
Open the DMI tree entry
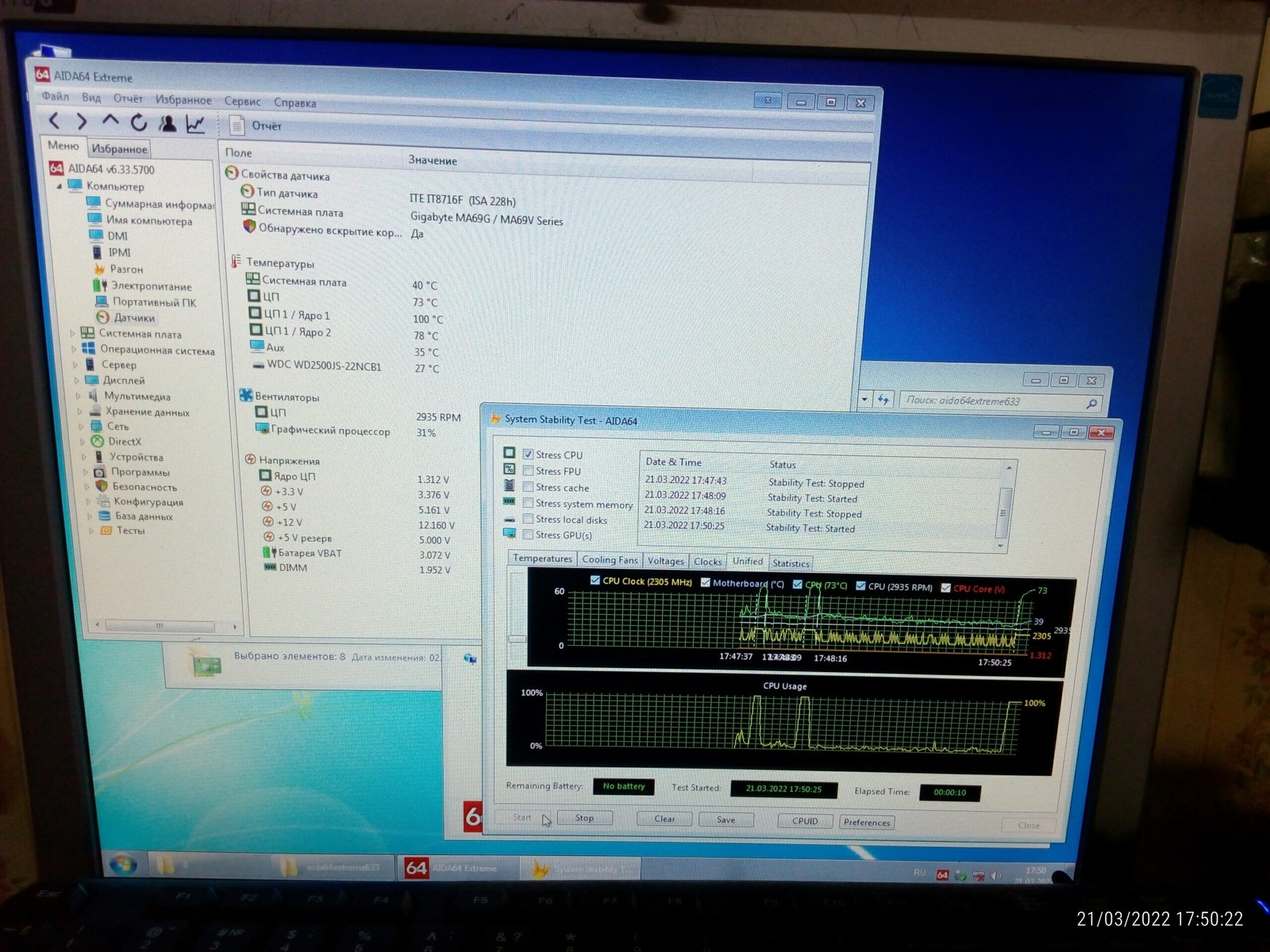pyautogui.click(x=117, y=236)
